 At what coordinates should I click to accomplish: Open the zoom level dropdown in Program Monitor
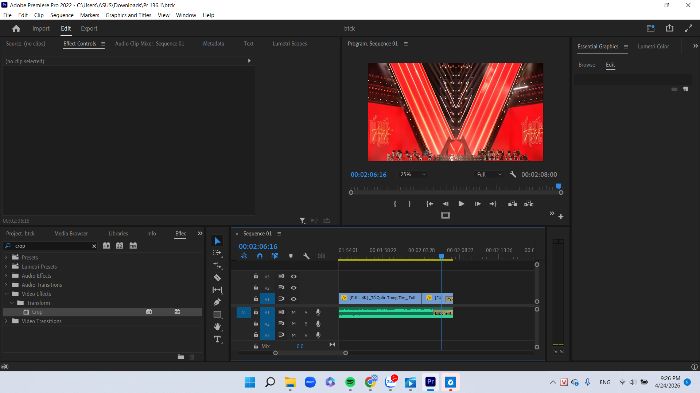(413, 174)
